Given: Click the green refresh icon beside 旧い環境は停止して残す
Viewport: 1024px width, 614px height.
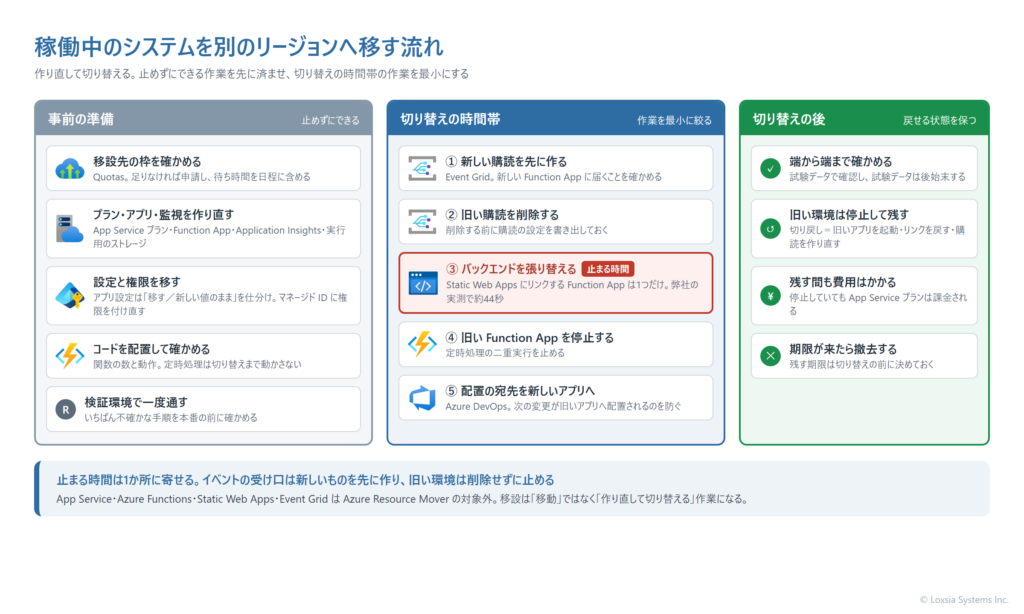Looking at the screenshot, I should [771, 229].
